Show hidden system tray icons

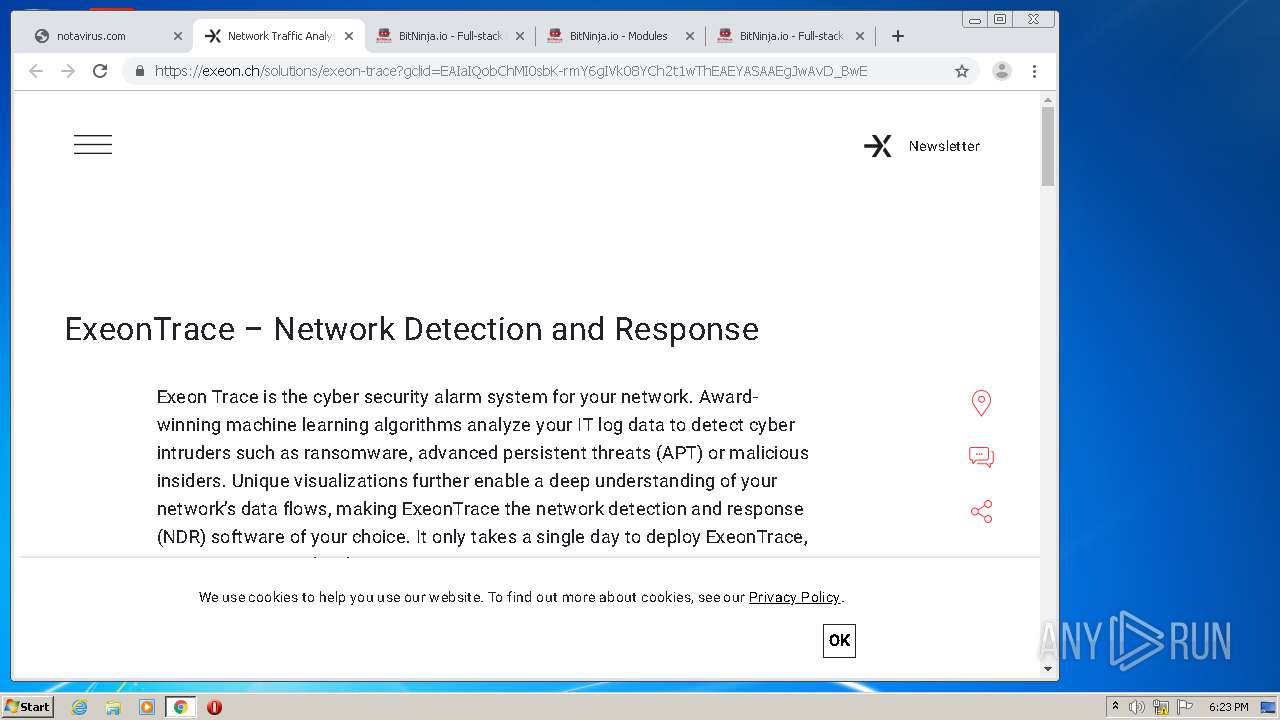pos(1116,707)
